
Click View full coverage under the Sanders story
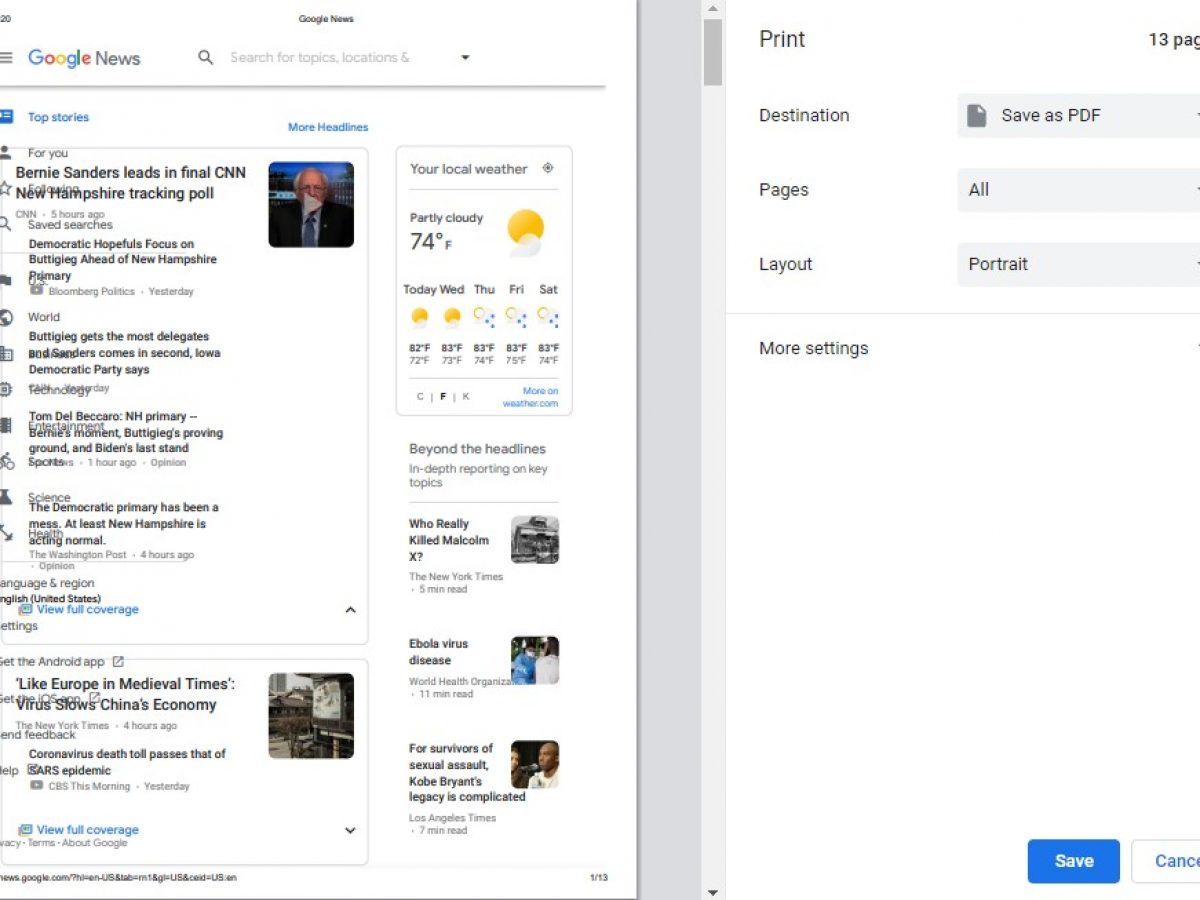click(x=88, y=609)
